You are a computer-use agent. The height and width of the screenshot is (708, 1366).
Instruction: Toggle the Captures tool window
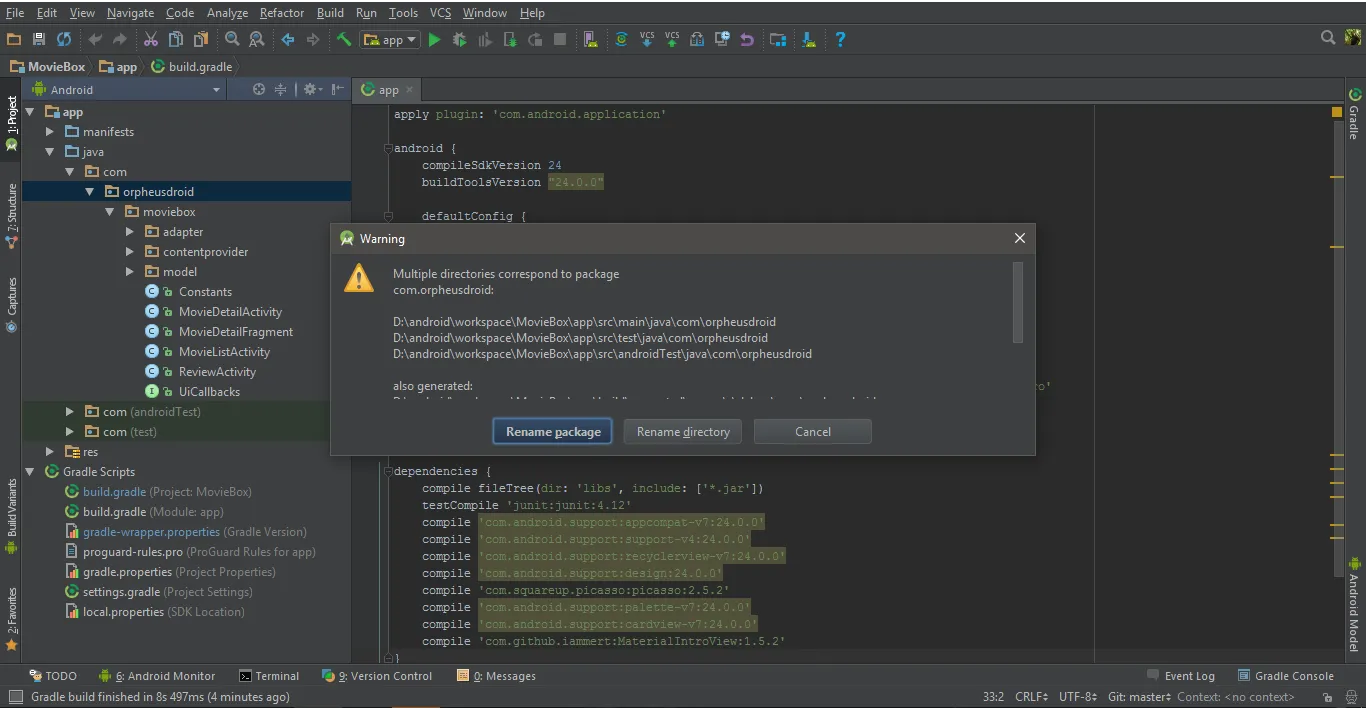point(11,305)
